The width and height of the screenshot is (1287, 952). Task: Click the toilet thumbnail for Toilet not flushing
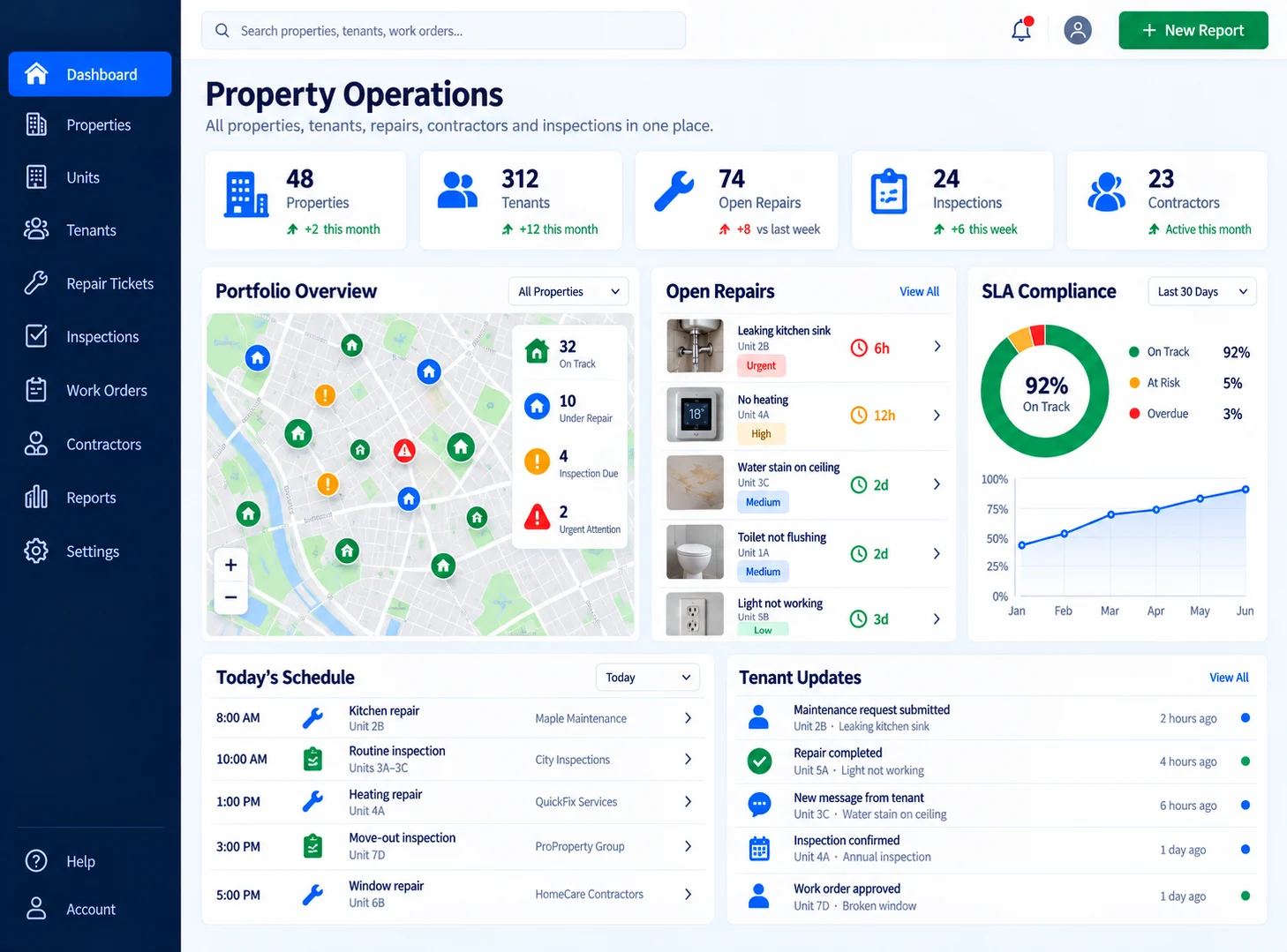click(x=695, y=552)
